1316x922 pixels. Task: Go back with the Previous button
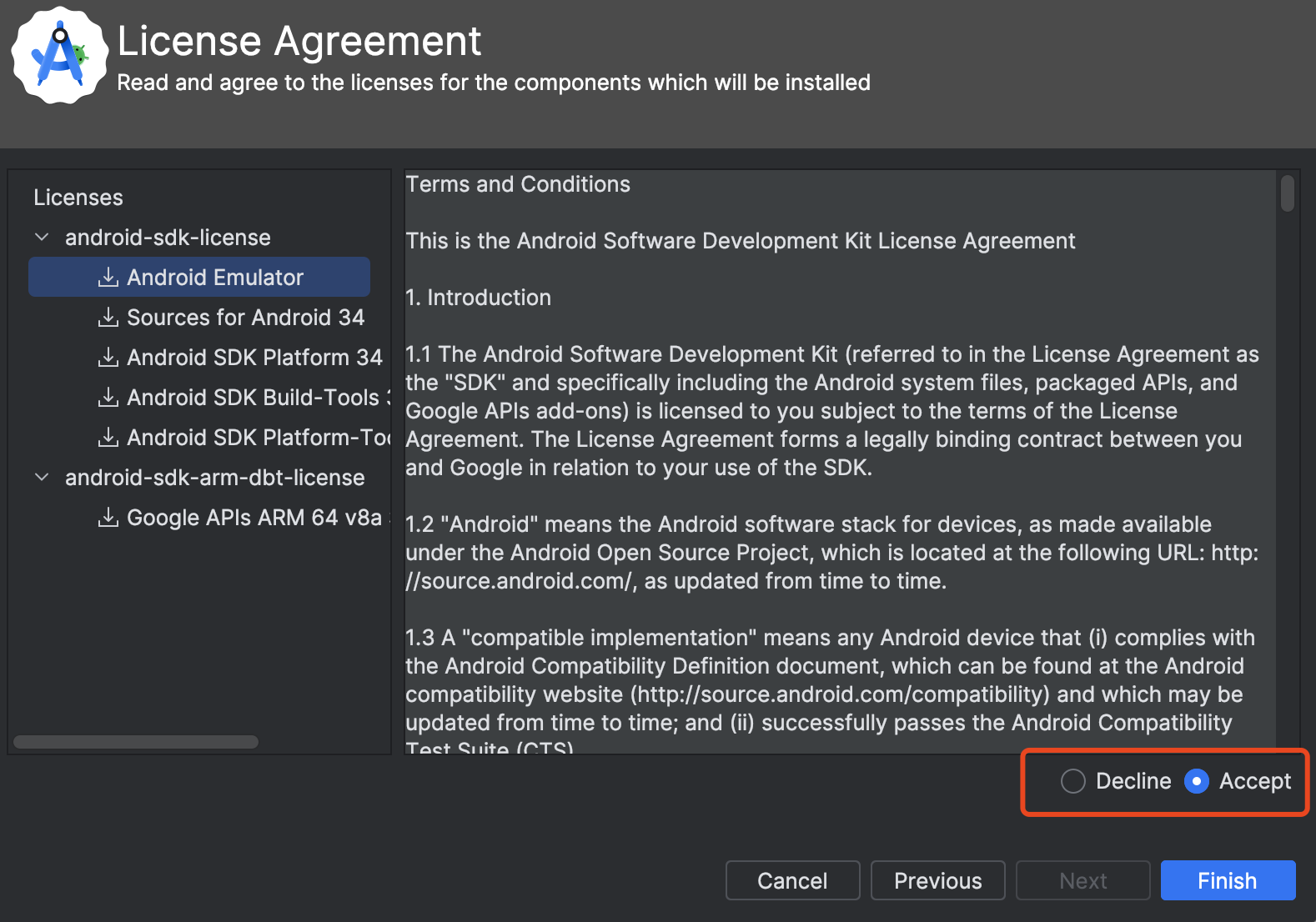coord(938,880)
